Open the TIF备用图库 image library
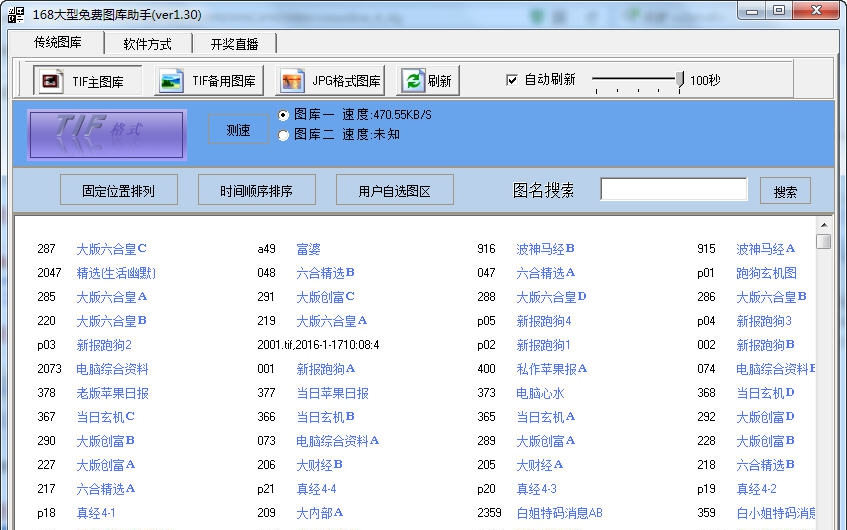 pos(209,81)
